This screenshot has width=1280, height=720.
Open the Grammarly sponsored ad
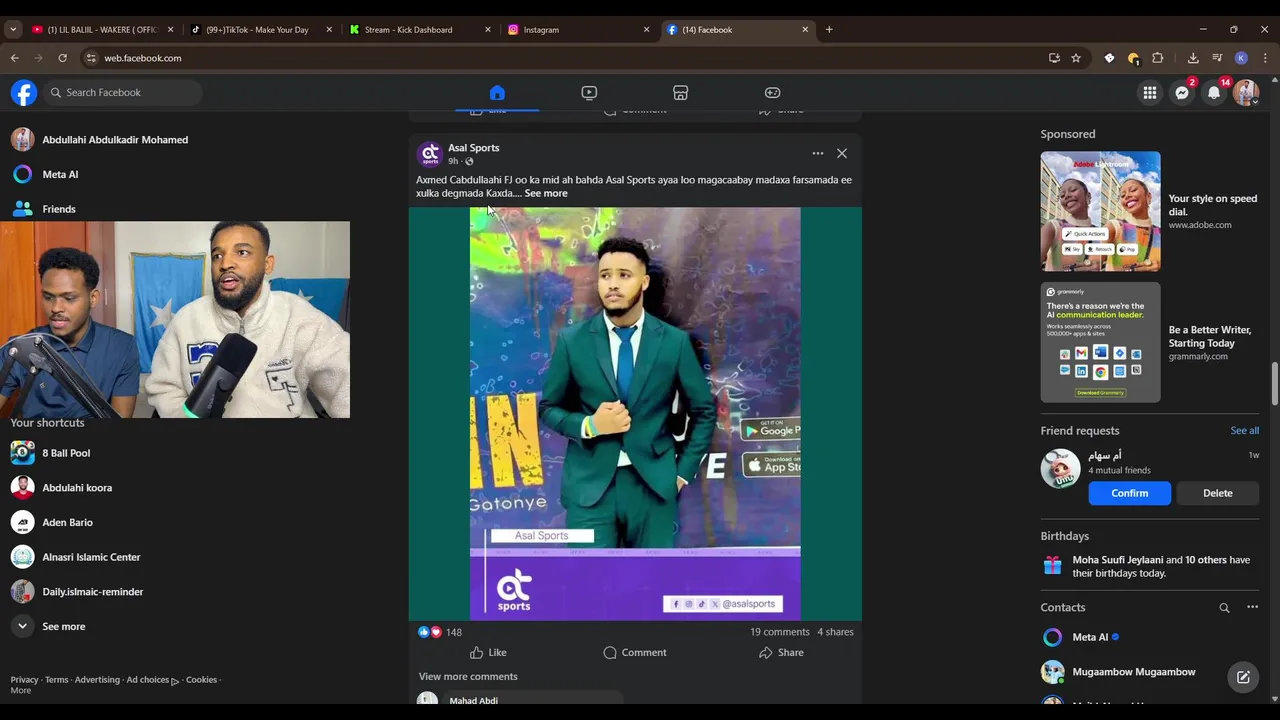[x=1150, y=342]
